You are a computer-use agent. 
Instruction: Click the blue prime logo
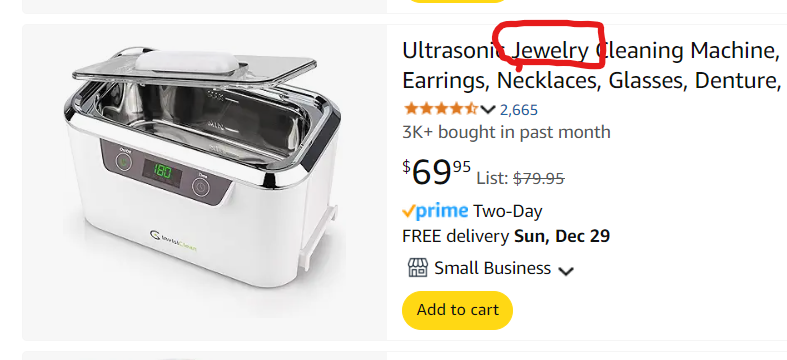click(x=442, y=211)
